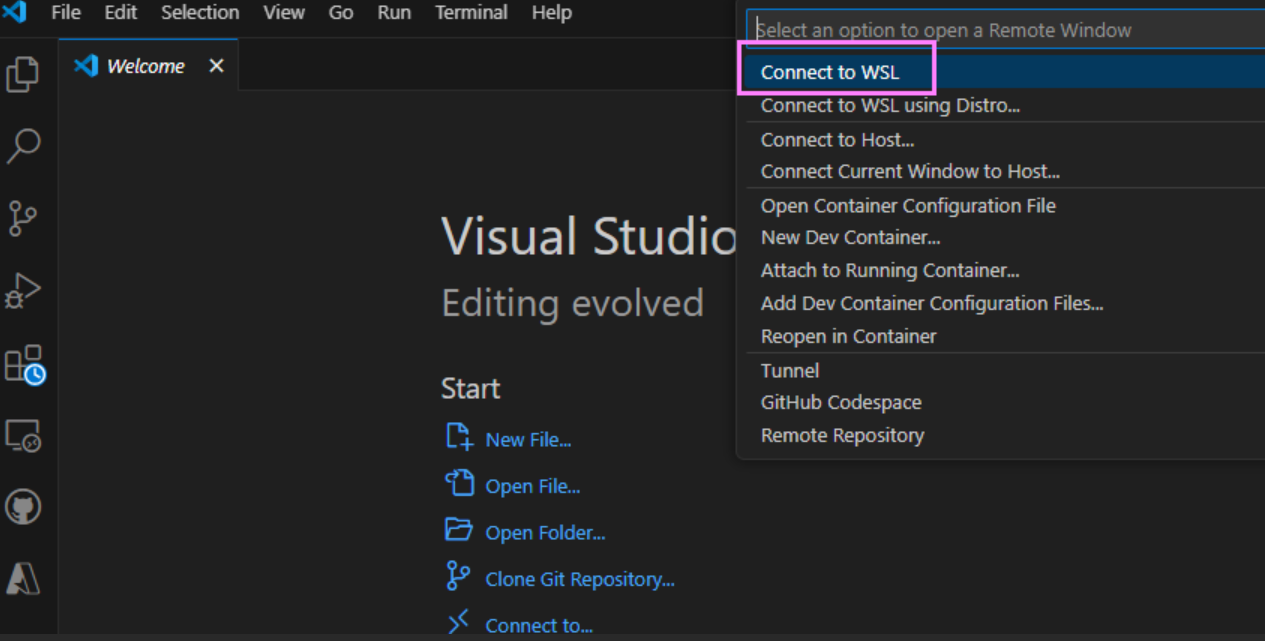
Task: Click the Remote Window search input
Action: 1000,30
